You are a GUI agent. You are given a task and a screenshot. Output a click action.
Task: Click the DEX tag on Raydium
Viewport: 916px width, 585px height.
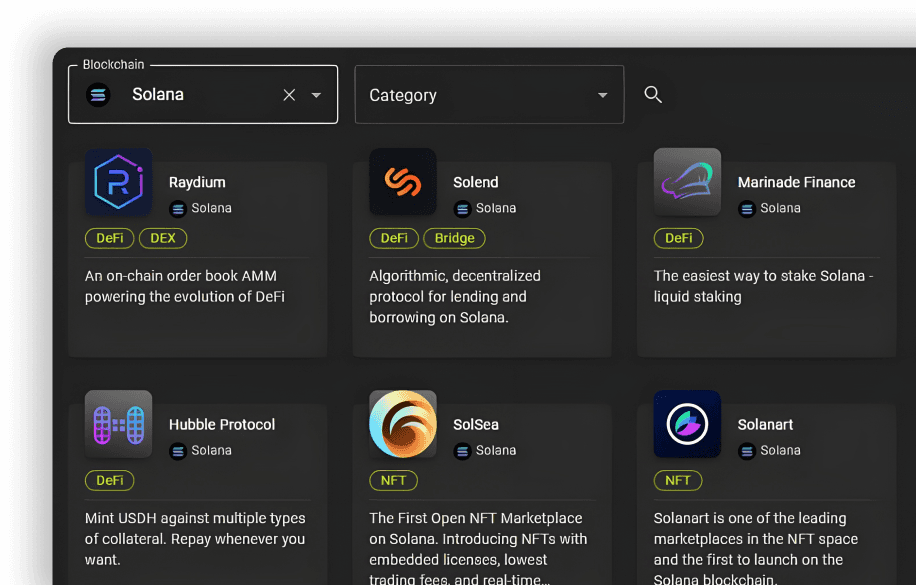pyautogui.click(x=162, y=238)
